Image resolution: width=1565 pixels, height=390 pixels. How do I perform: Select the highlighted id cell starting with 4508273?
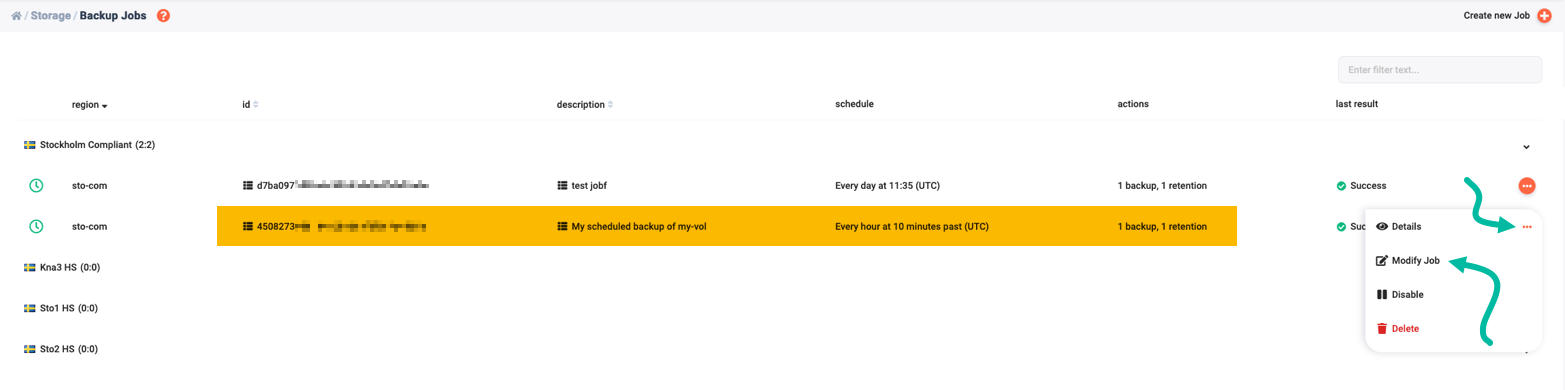coord(336,227)
